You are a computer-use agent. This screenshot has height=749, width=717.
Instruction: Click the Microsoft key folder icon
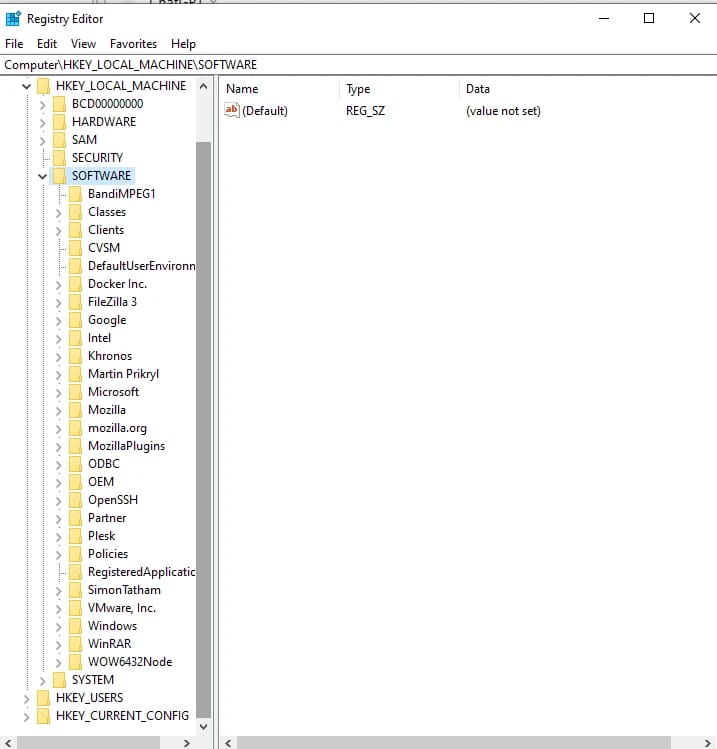(75, 392)
